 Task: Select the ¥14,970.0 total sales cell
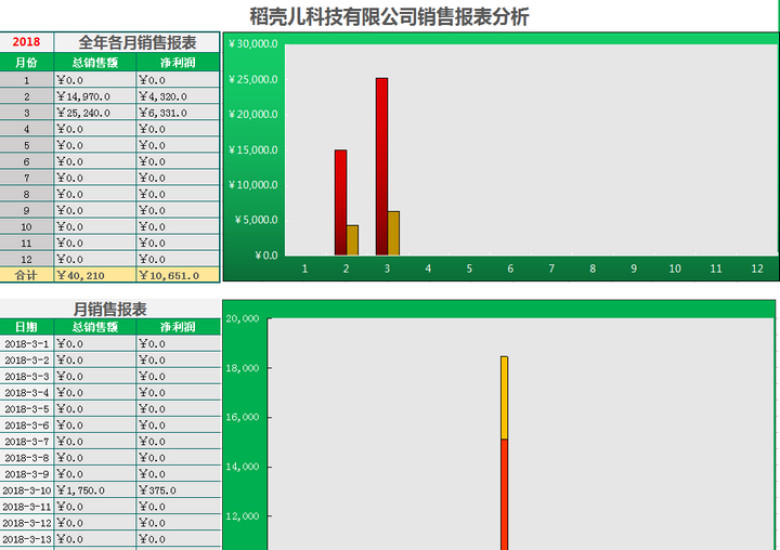coord(95,96)
